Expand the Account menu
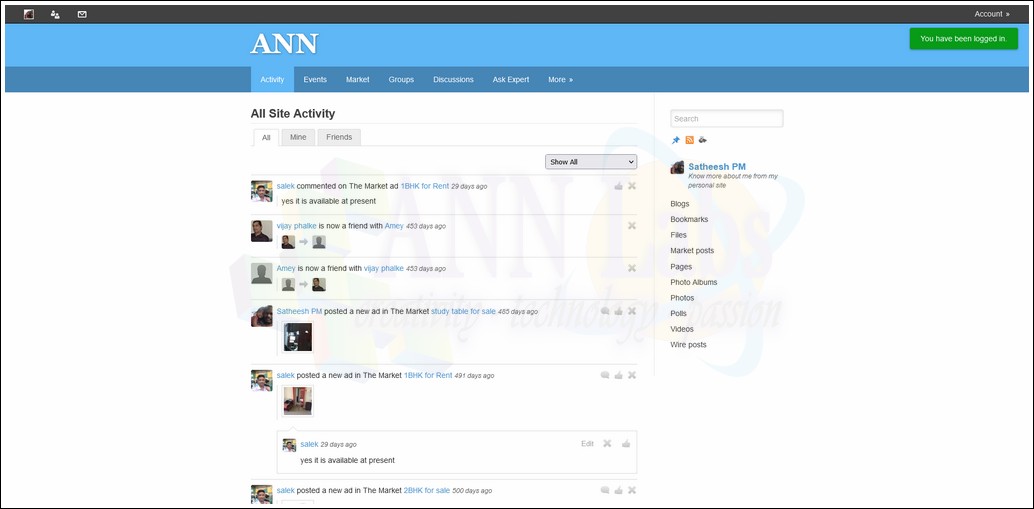 pyautogui.click(x=991, y=14)
